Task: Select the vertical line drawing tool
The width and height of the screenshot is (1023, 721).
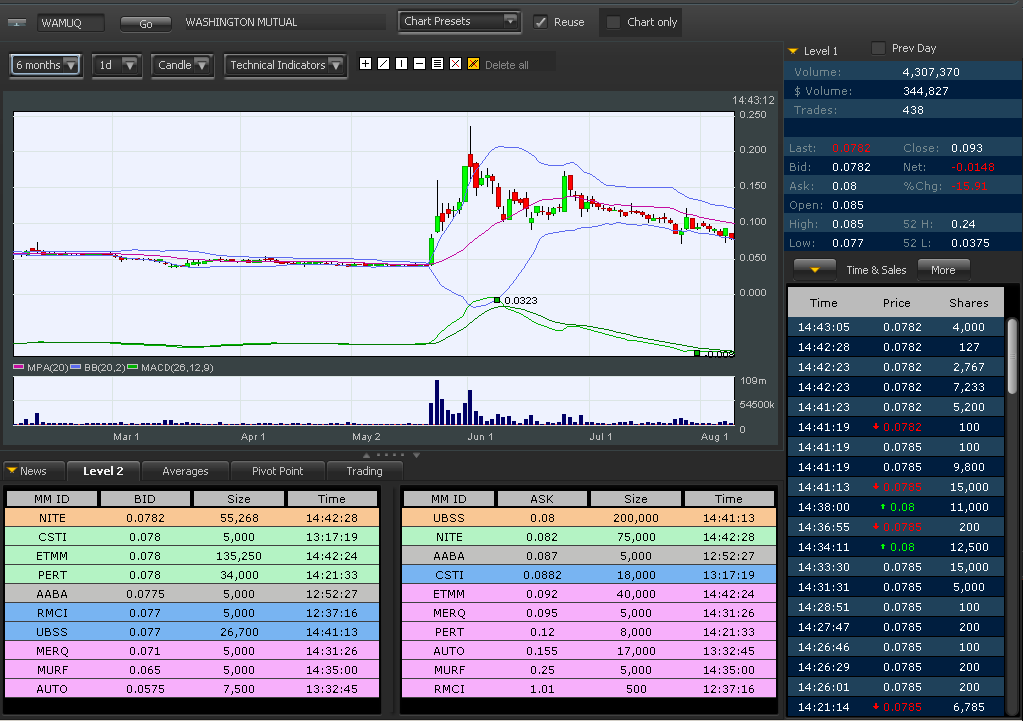Action: [401, 64]
